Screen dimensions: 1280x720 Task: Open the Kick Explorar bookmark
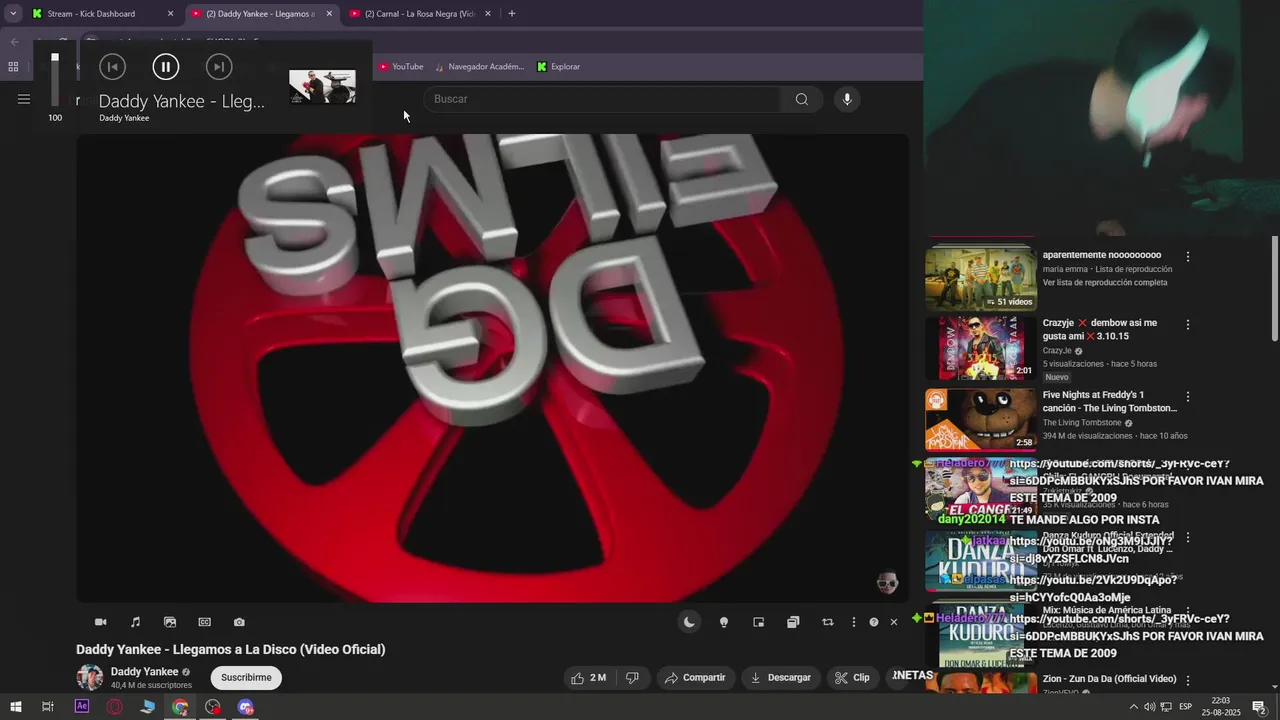click(x=558, y=67)
